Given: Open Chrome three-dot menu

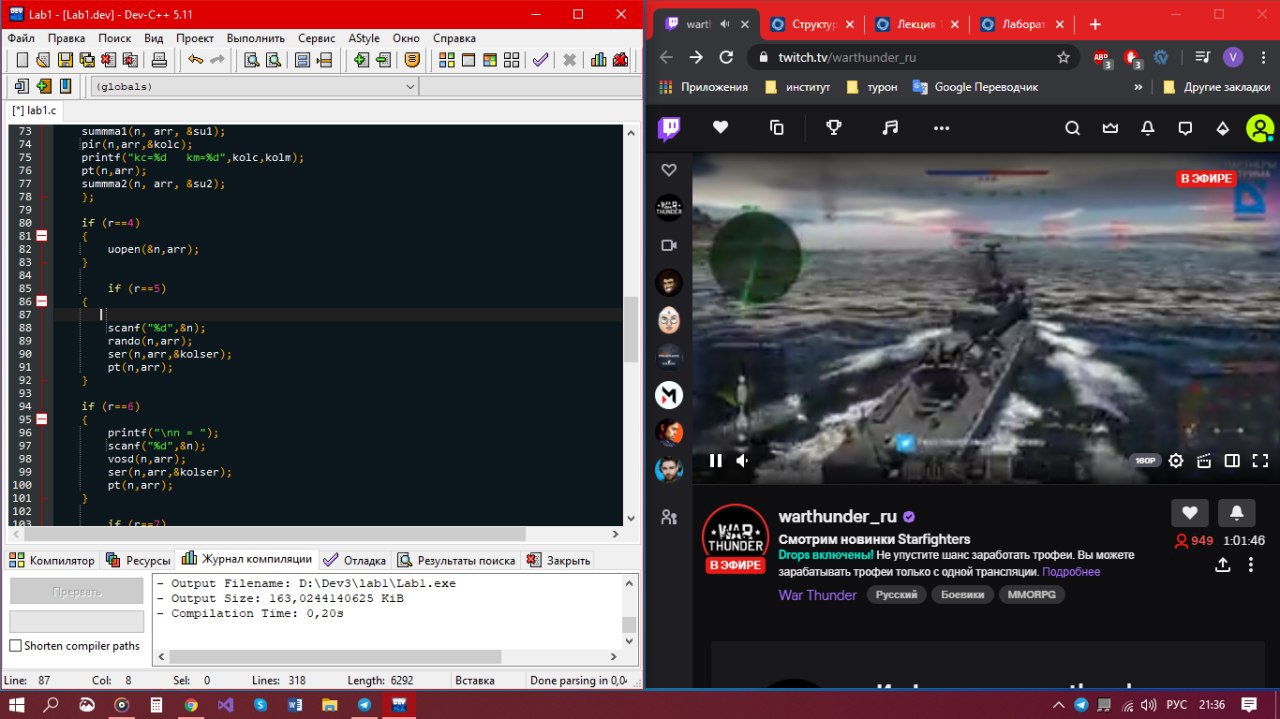Looking at the screenshot, I should point(1262,57).
